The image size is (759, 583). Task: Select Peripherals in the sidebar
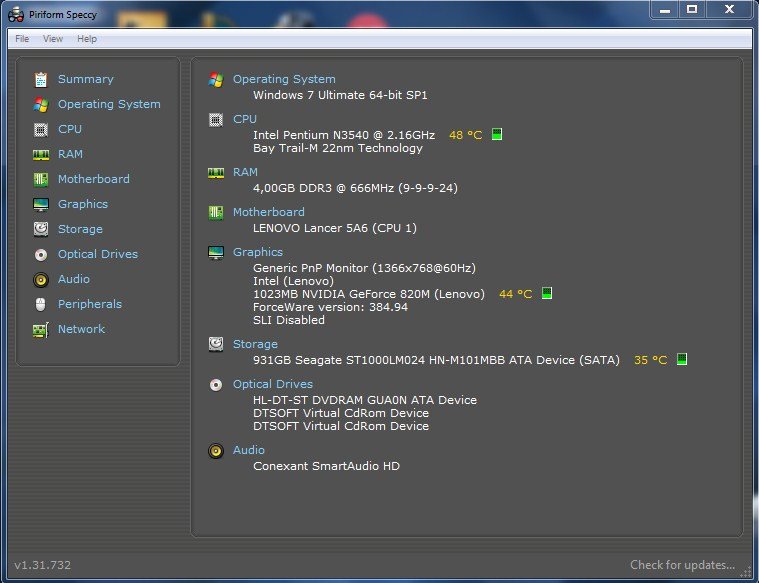click(90, 304)
